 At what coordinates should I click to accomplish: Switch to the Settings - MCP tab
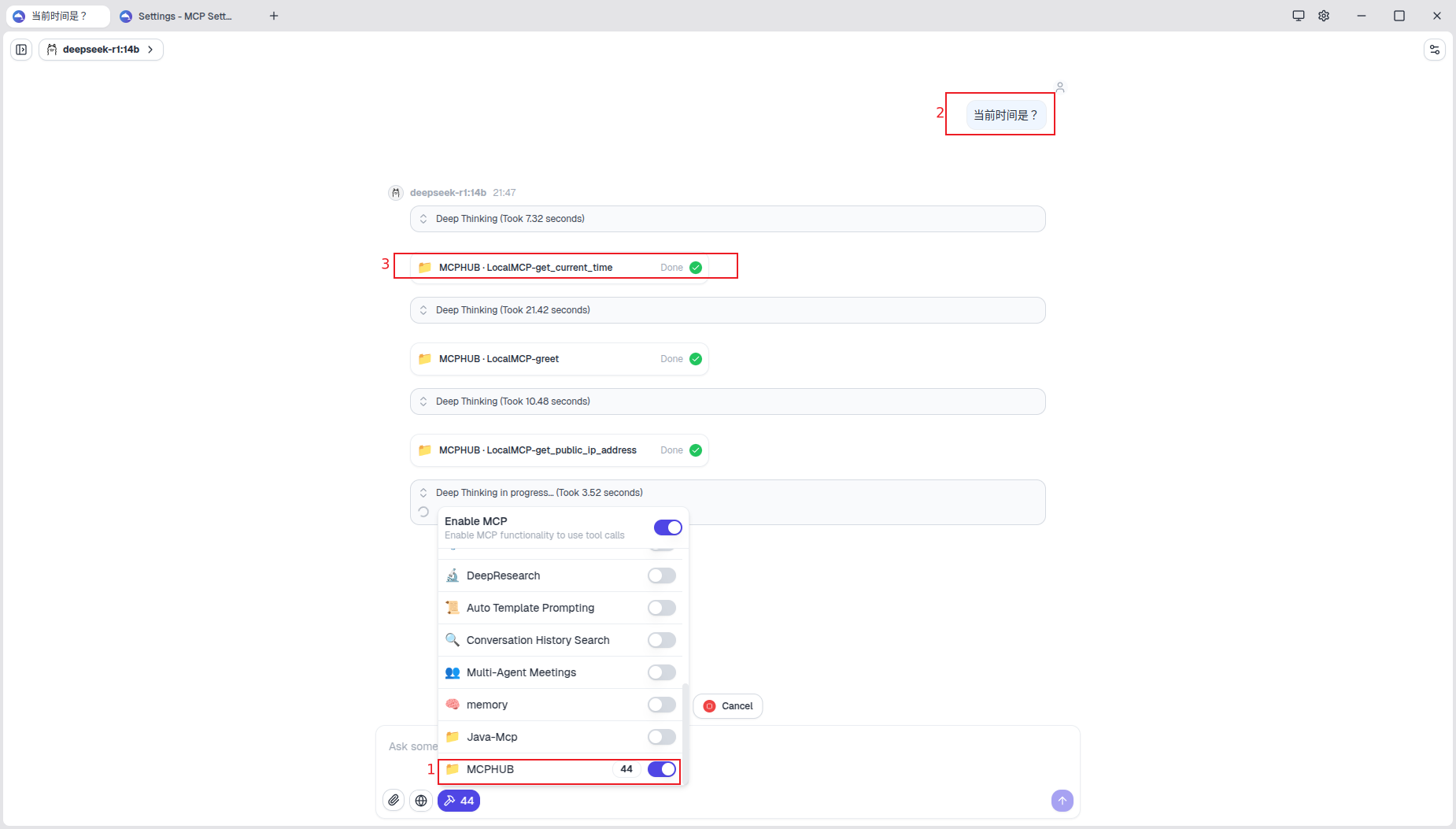pos(184,16)
